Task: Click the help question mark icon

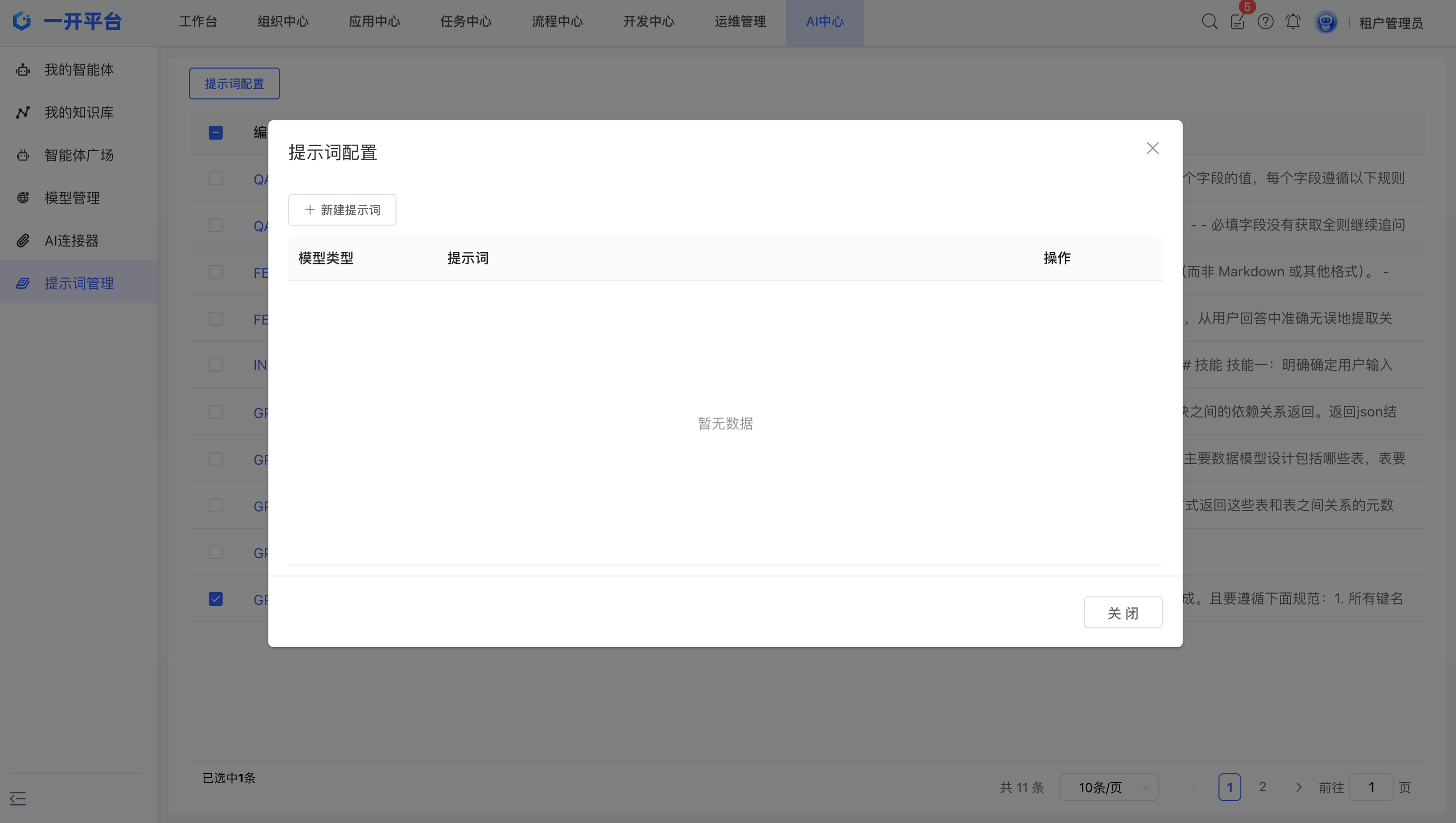Action: 1265,21
